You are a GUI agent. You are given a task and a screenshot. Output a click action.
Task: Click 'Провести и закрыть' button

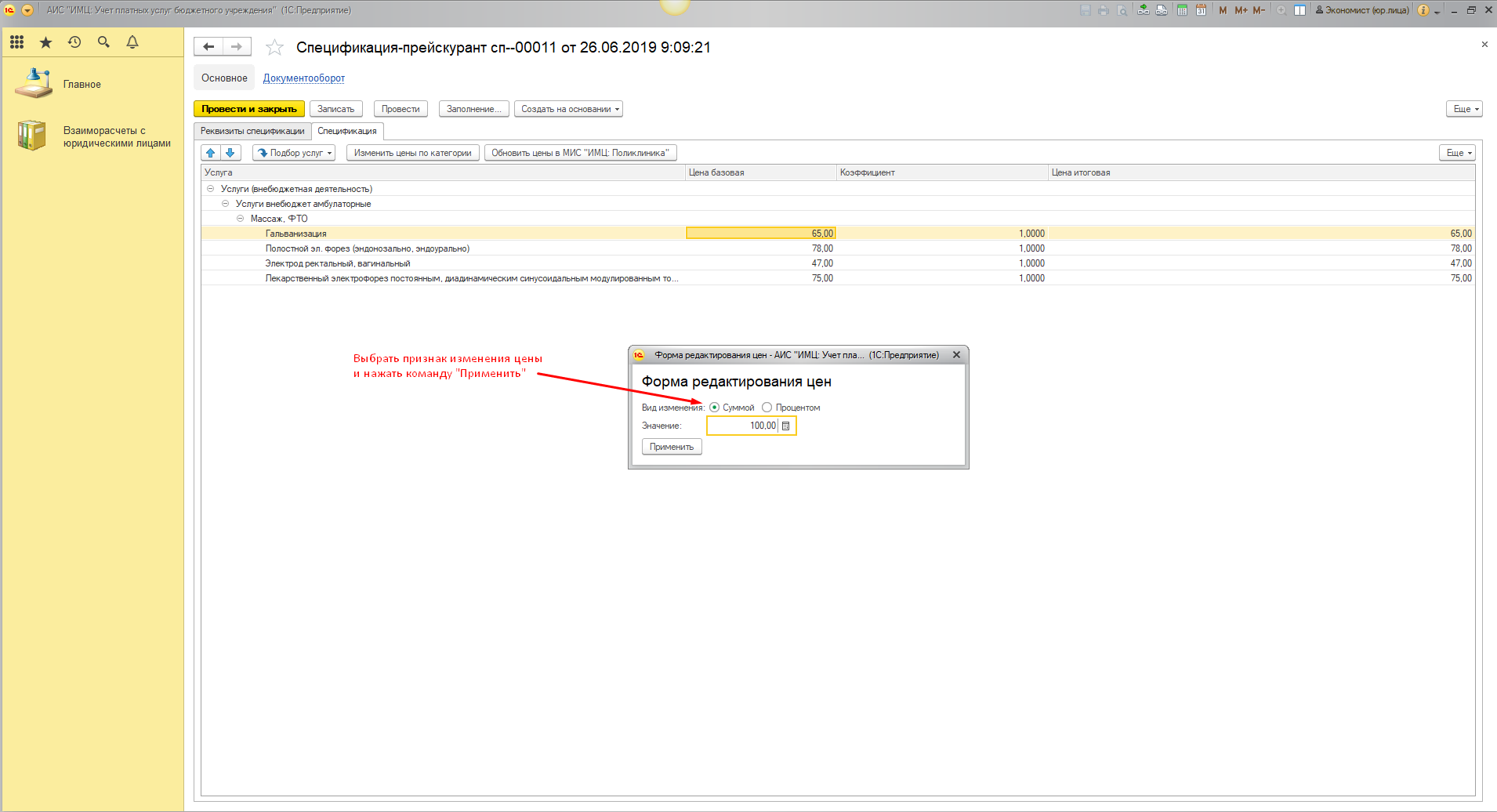click(x=248, y=109)
